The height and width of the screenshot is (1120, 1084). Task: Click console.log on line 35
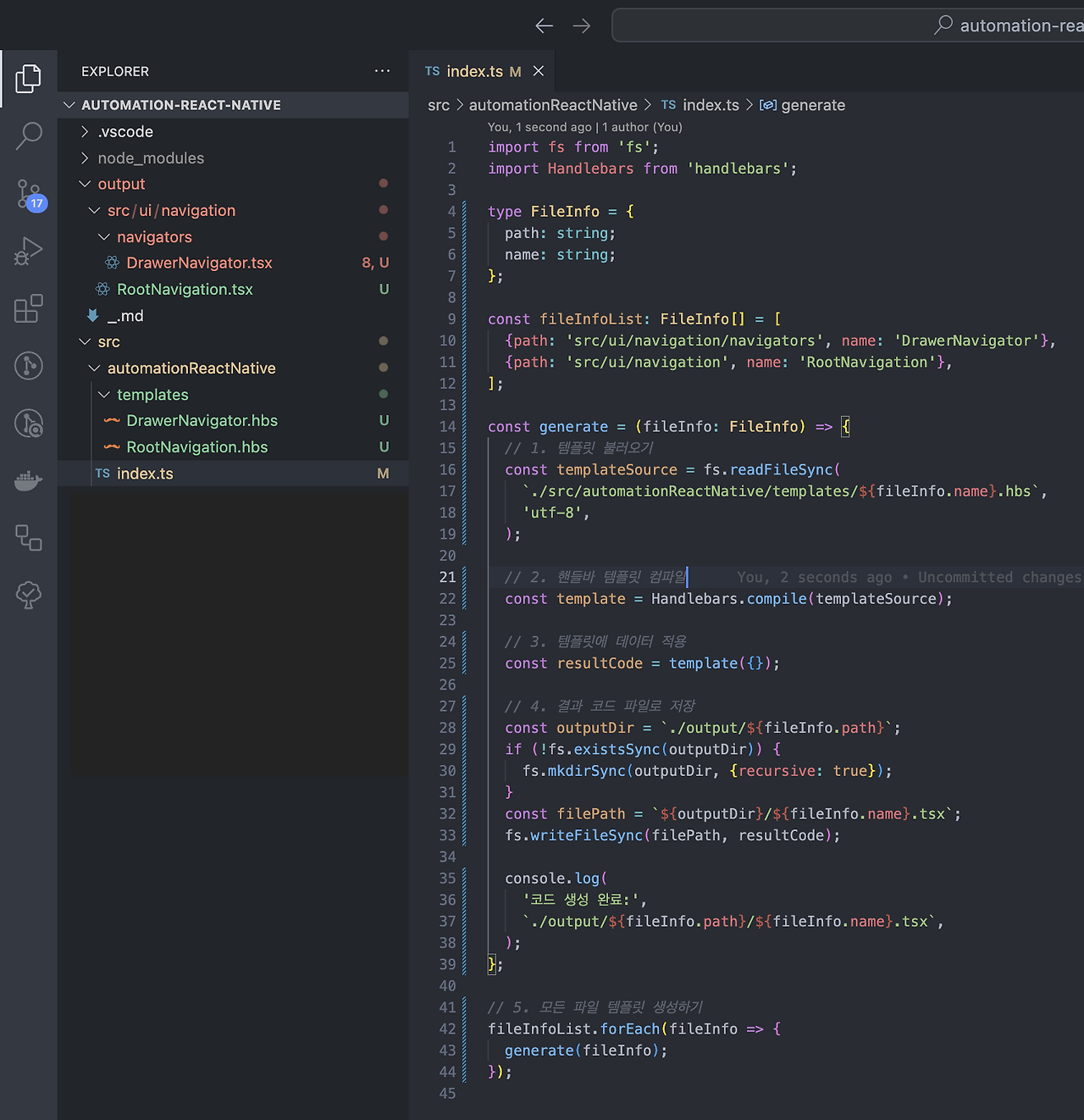[x=552, y=879]
